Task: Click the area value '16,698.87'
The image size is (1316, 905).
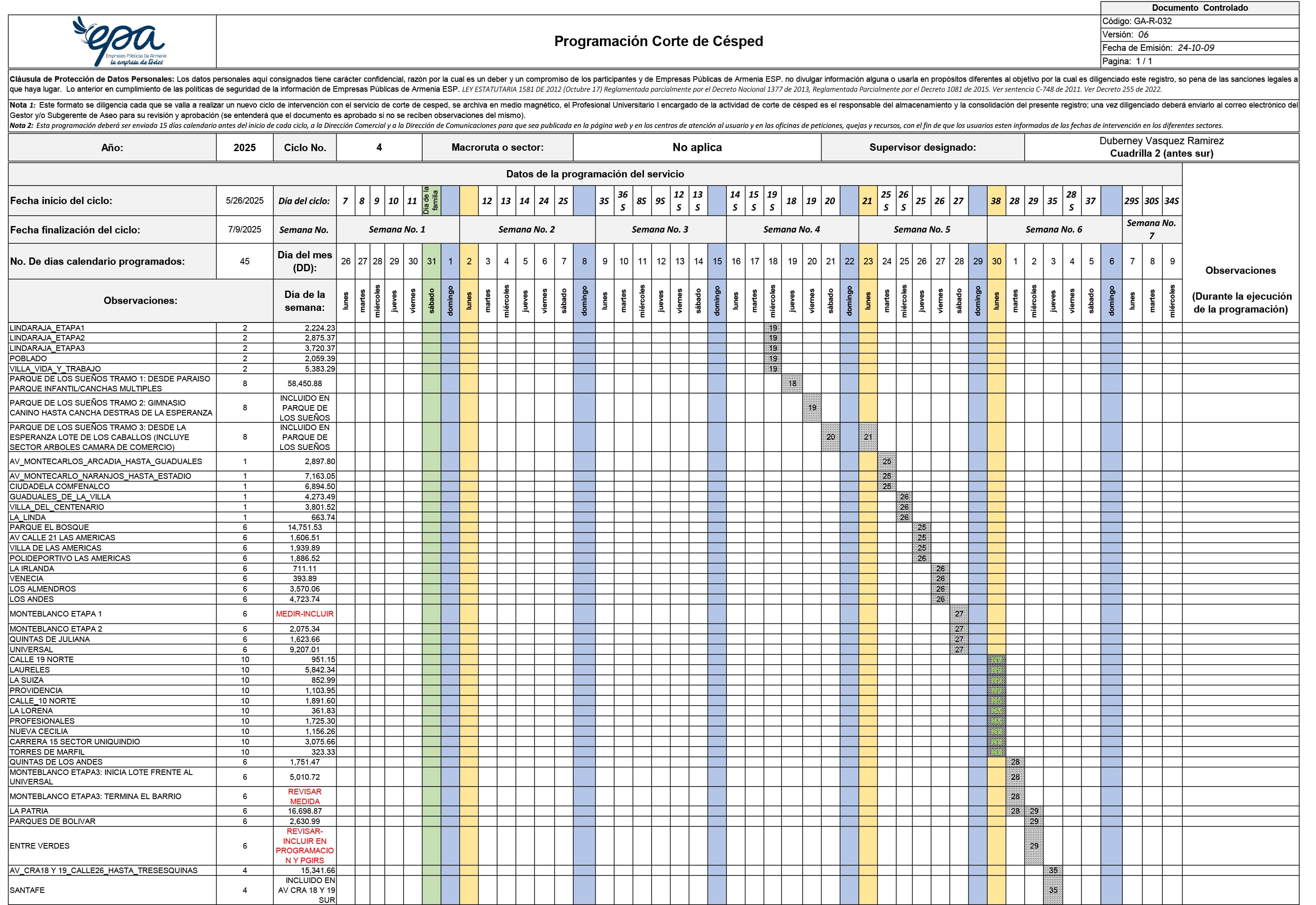Action: tap(305, 812)
